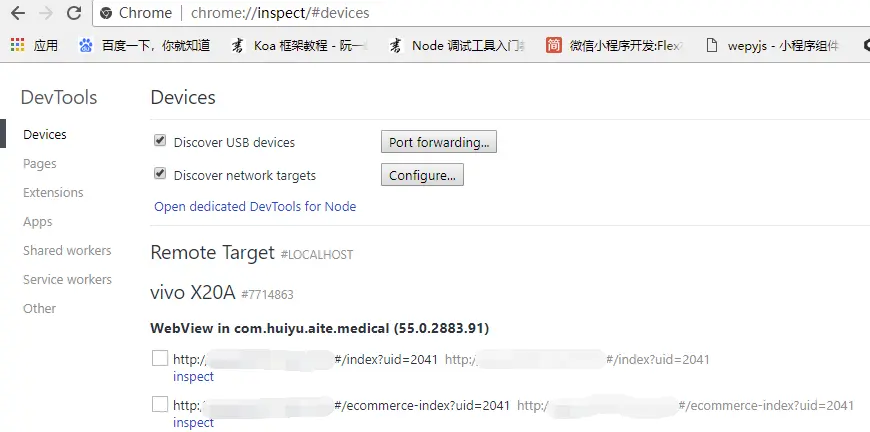Image resolution: width=870 pixels, height=432 pixels.
Task: Open the WeChat mini-program Flex bookmark
Action: tap(614, 45)
